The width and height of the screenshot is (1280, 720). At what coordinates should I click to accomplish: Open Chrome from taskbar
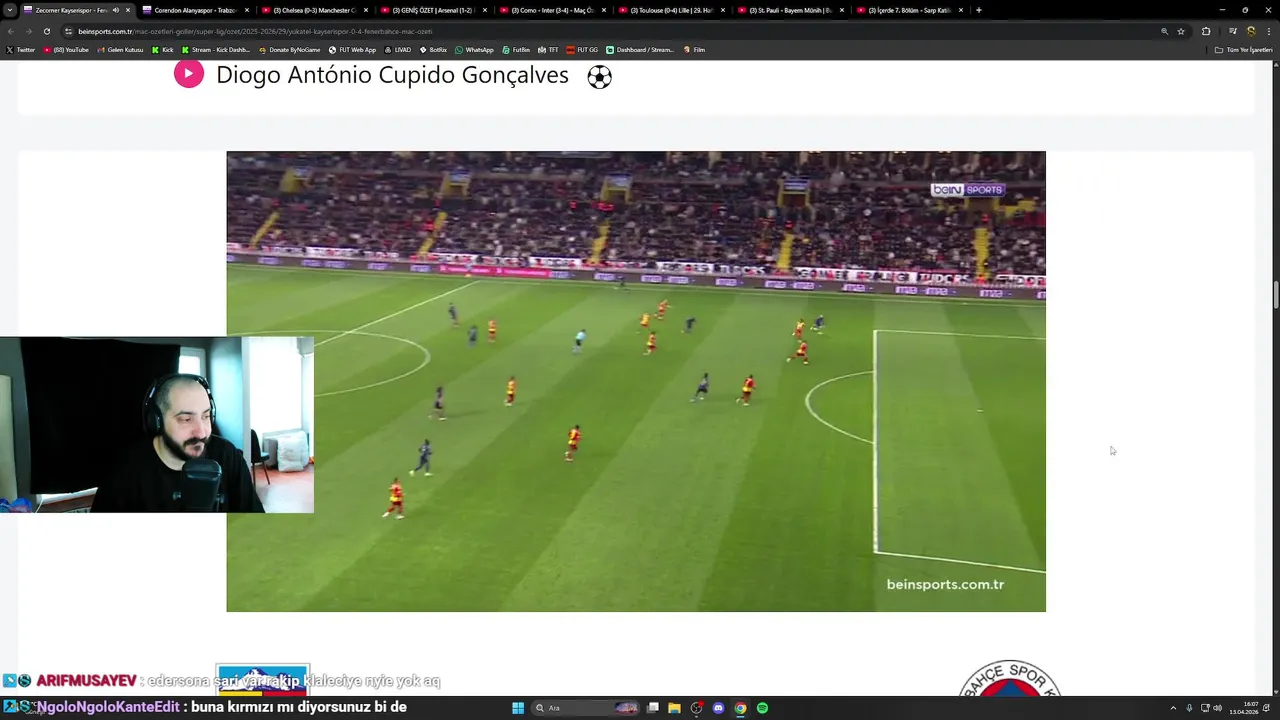pos(740,708)
